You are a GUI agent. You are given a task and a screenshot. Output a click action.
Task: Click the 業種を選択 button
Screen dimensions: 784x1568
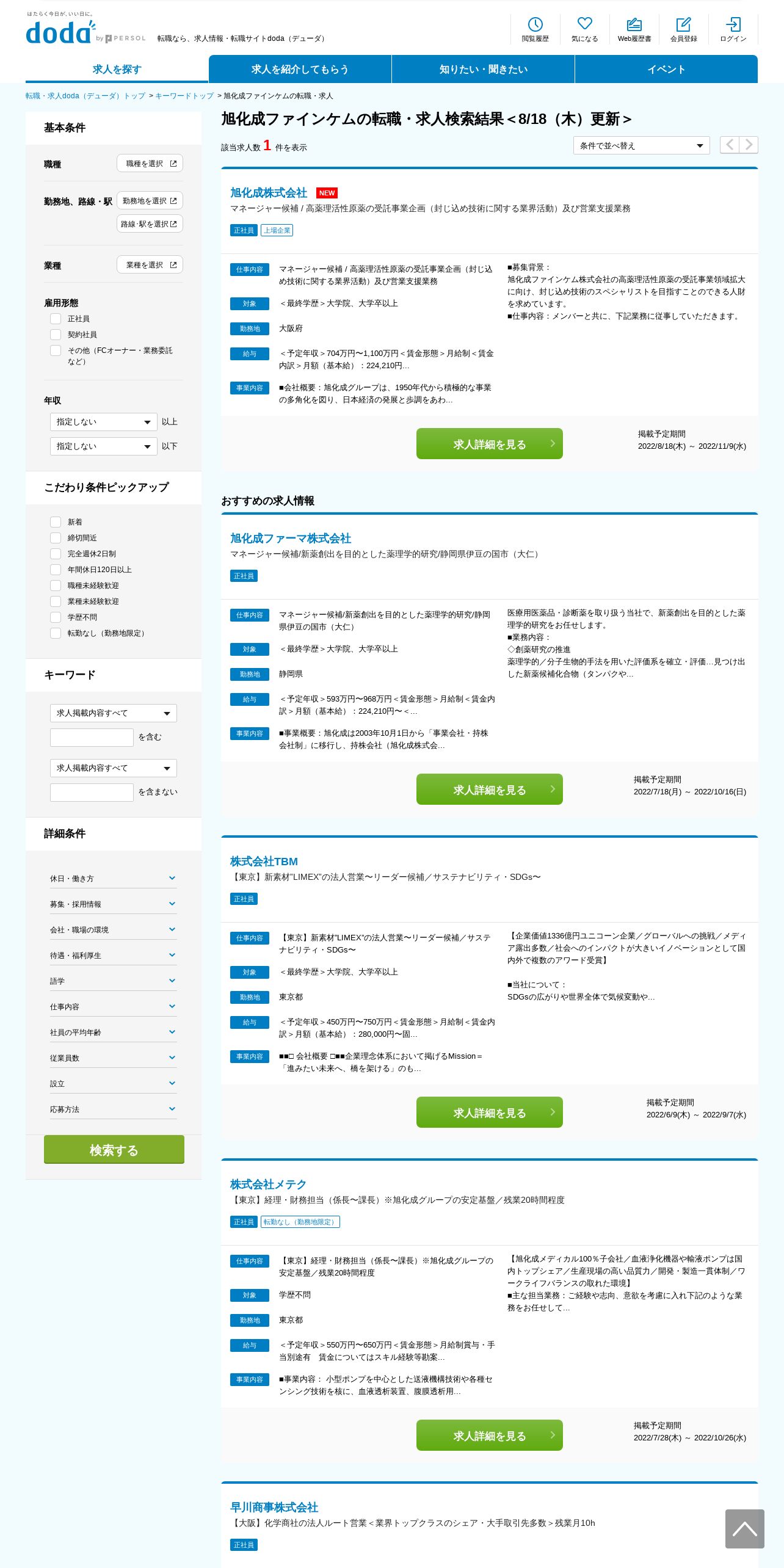pos(150,265)
